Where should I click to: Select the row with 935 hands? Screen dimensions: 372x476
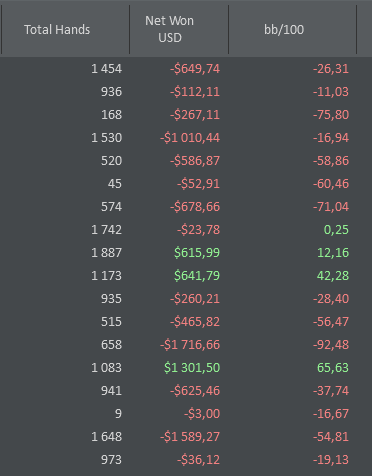point(186,299)
